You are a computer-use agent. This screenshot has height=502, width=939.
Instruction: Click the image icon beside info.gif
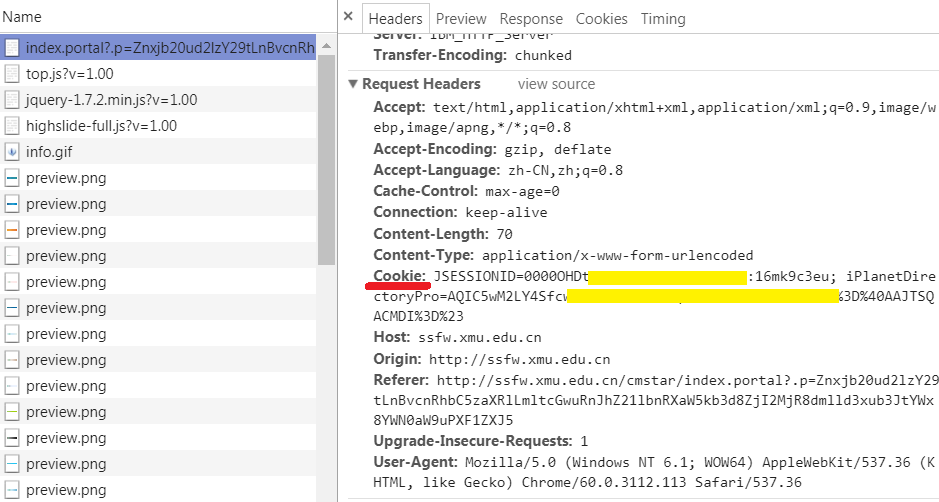point(12,152)
